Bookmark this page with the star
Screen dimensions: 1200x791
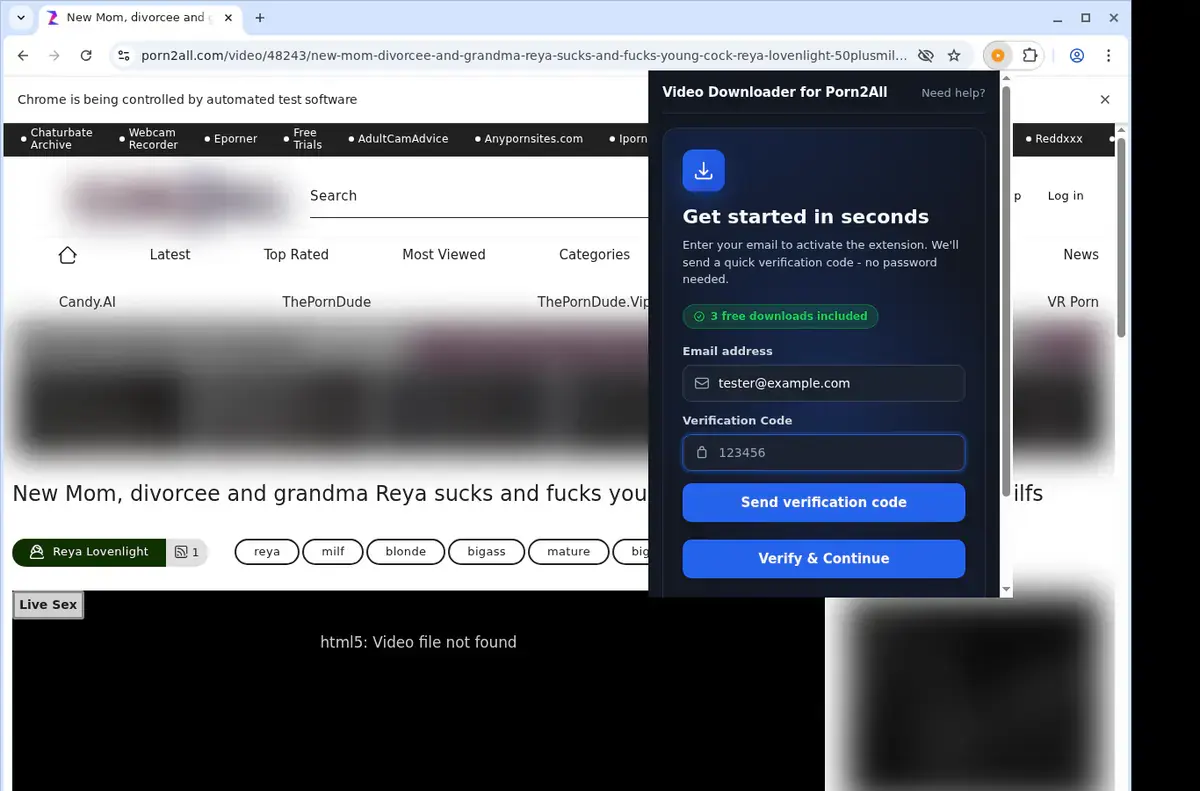[x=954, y=56]
